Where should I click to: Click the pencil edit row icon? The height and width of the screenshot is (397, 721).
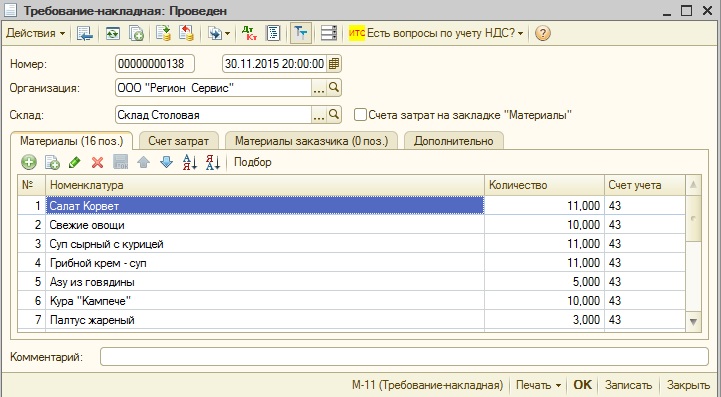click(74, 162)
